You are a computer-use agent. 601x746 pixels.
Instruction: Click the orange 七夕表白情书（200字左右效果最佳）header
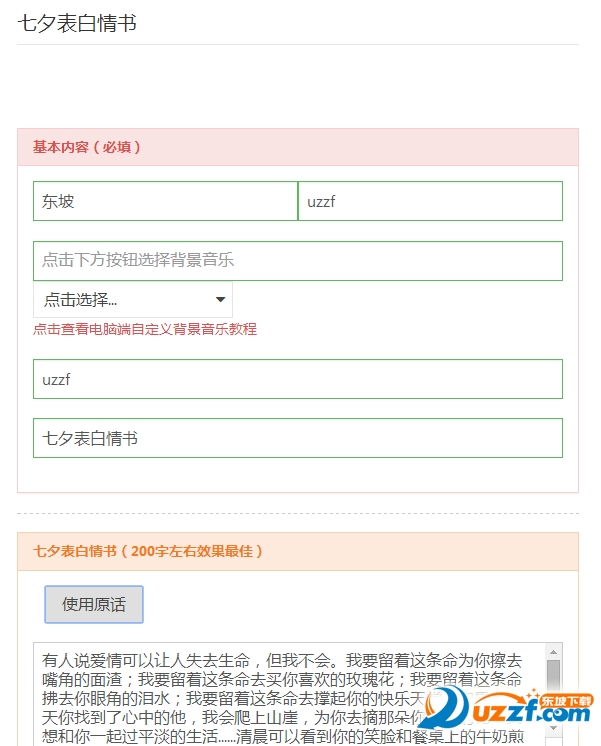pyautogui.click(x=148, y=551)
